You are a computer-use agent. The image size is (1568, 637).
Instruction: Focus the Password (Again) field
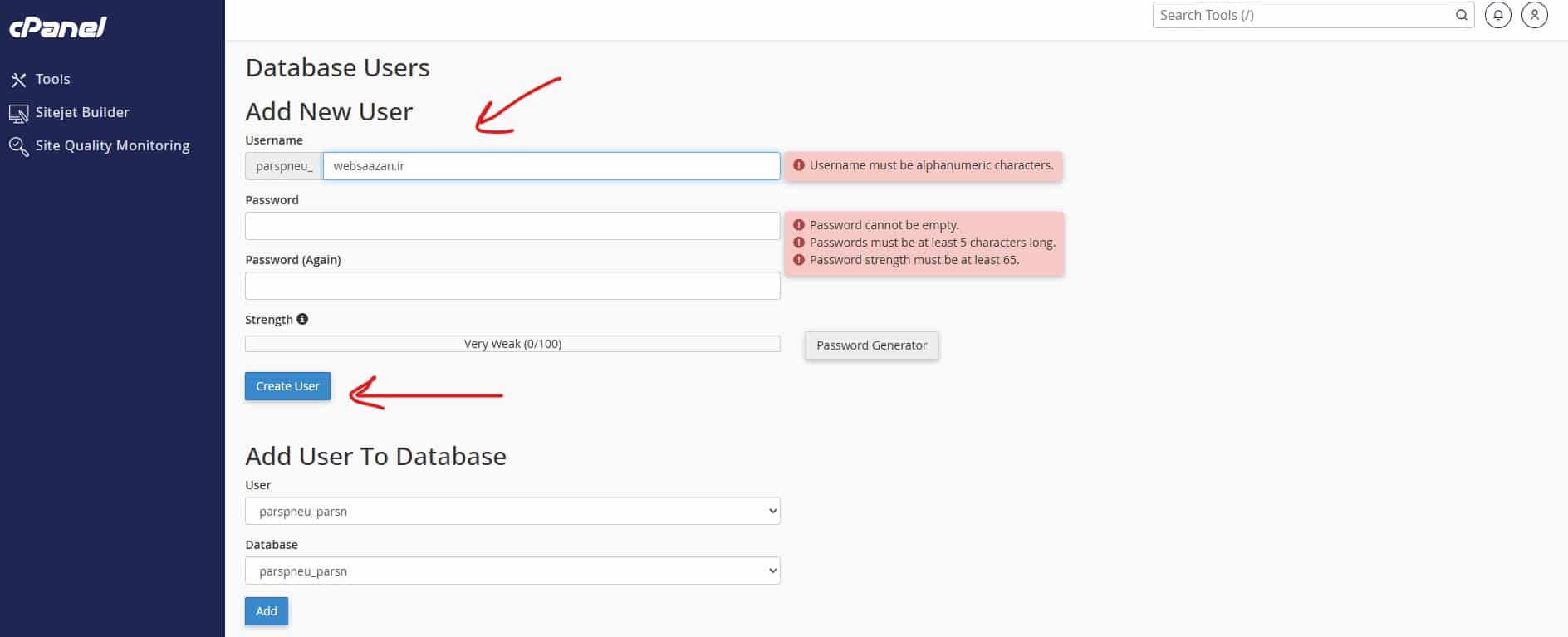pyautogui.click(x=512, y=286)
